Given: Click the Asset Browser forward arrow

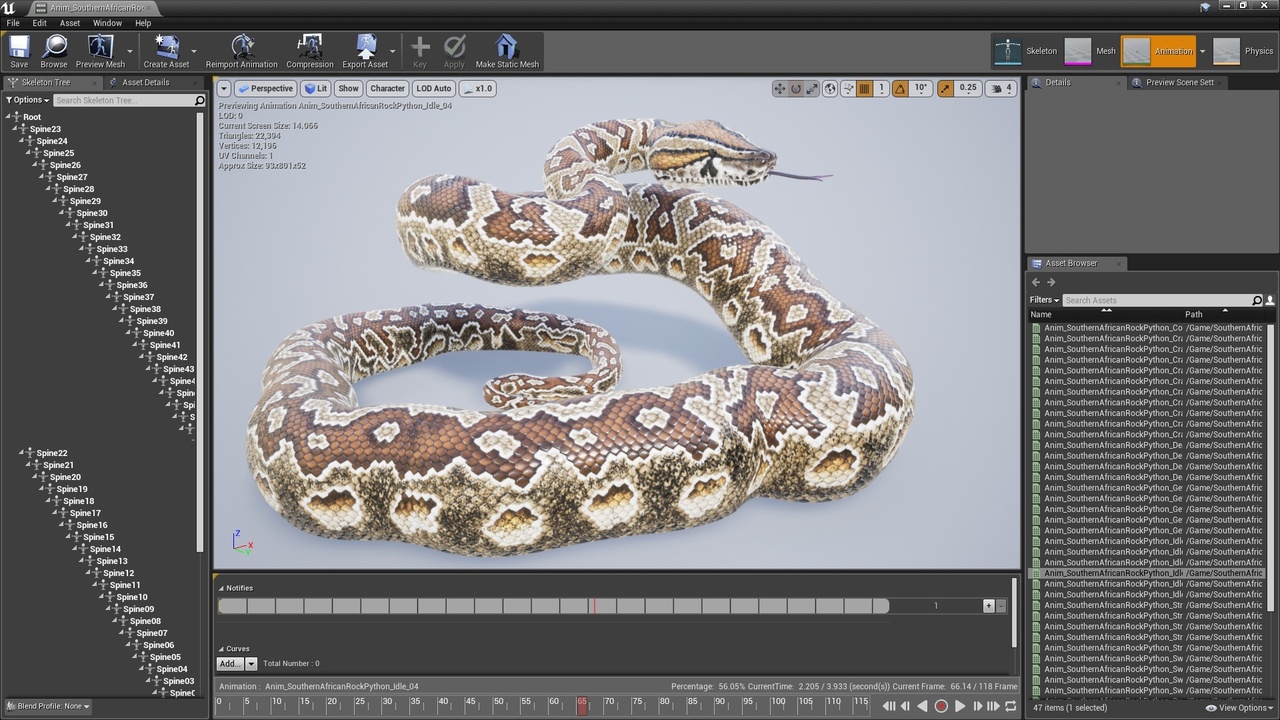Looking at the screenshot, I should (x=1051, y=282).
